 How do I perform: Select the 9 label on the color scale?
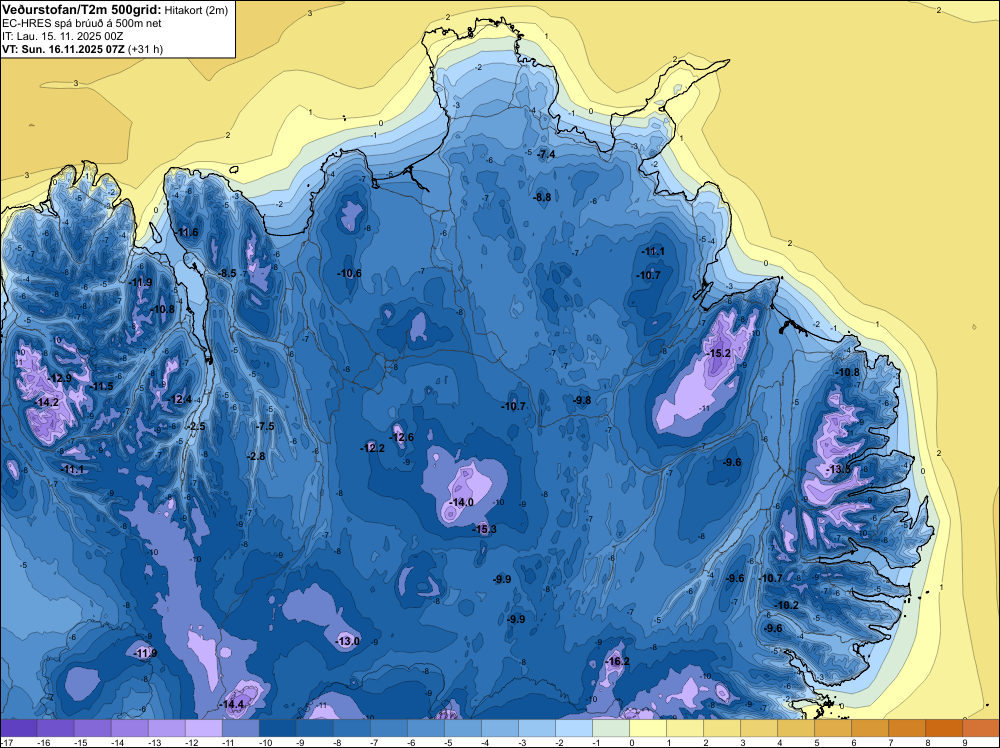pos(966,742)
